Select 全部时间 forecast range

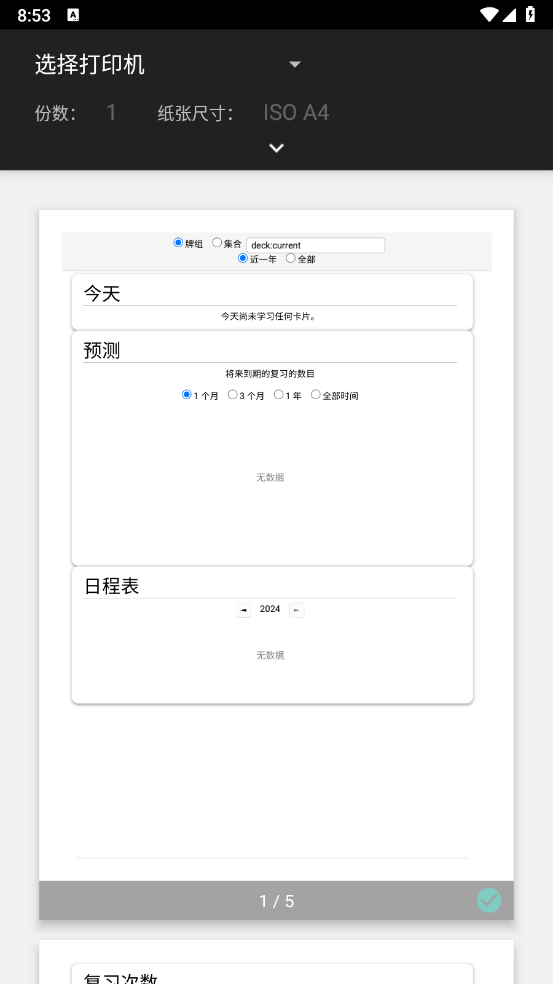tap(316, 395)
